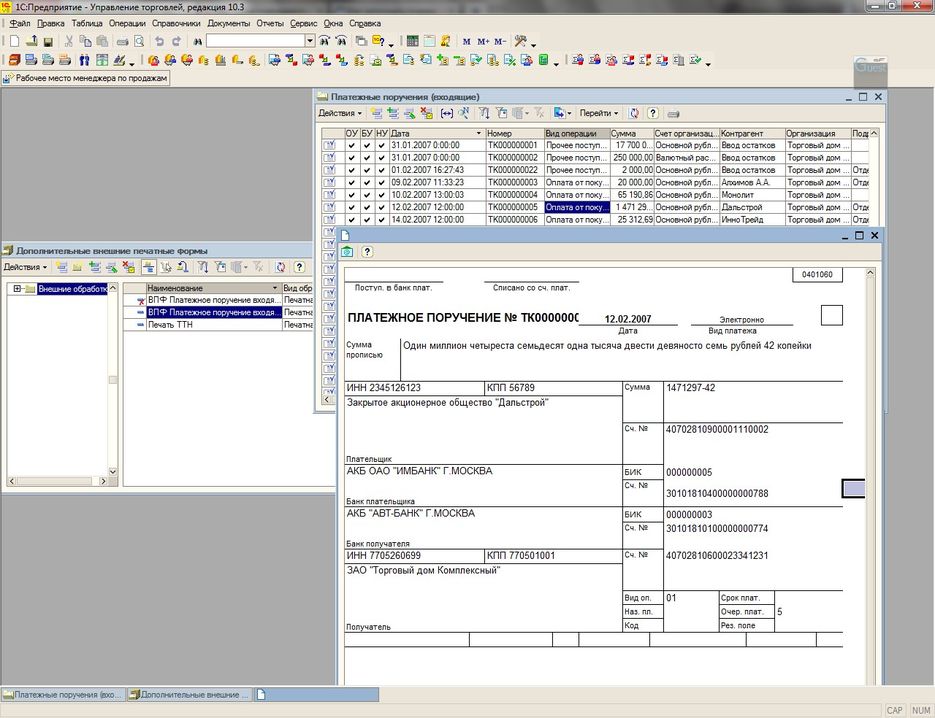Open Дата column sort dropdown arrow
The height and width of the screenshot is (718, 935).
click(478, 134)
